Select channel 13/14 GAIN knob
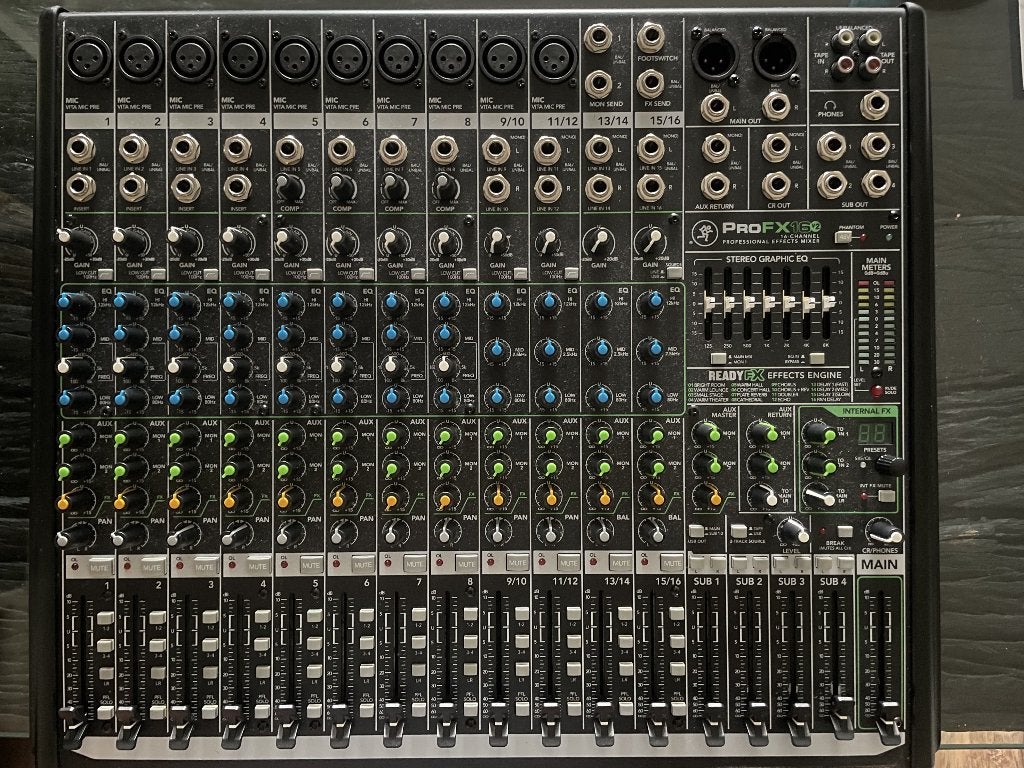 pyautogui.click(x=599, y=242)
